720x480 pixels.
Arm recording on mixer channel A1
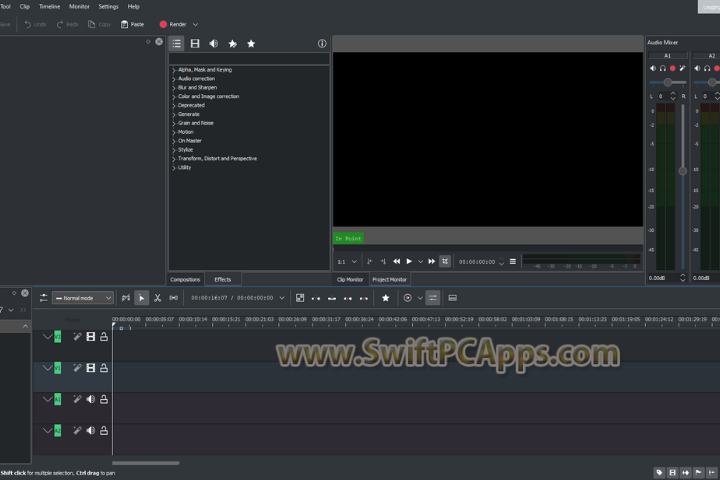click(673, 68)
